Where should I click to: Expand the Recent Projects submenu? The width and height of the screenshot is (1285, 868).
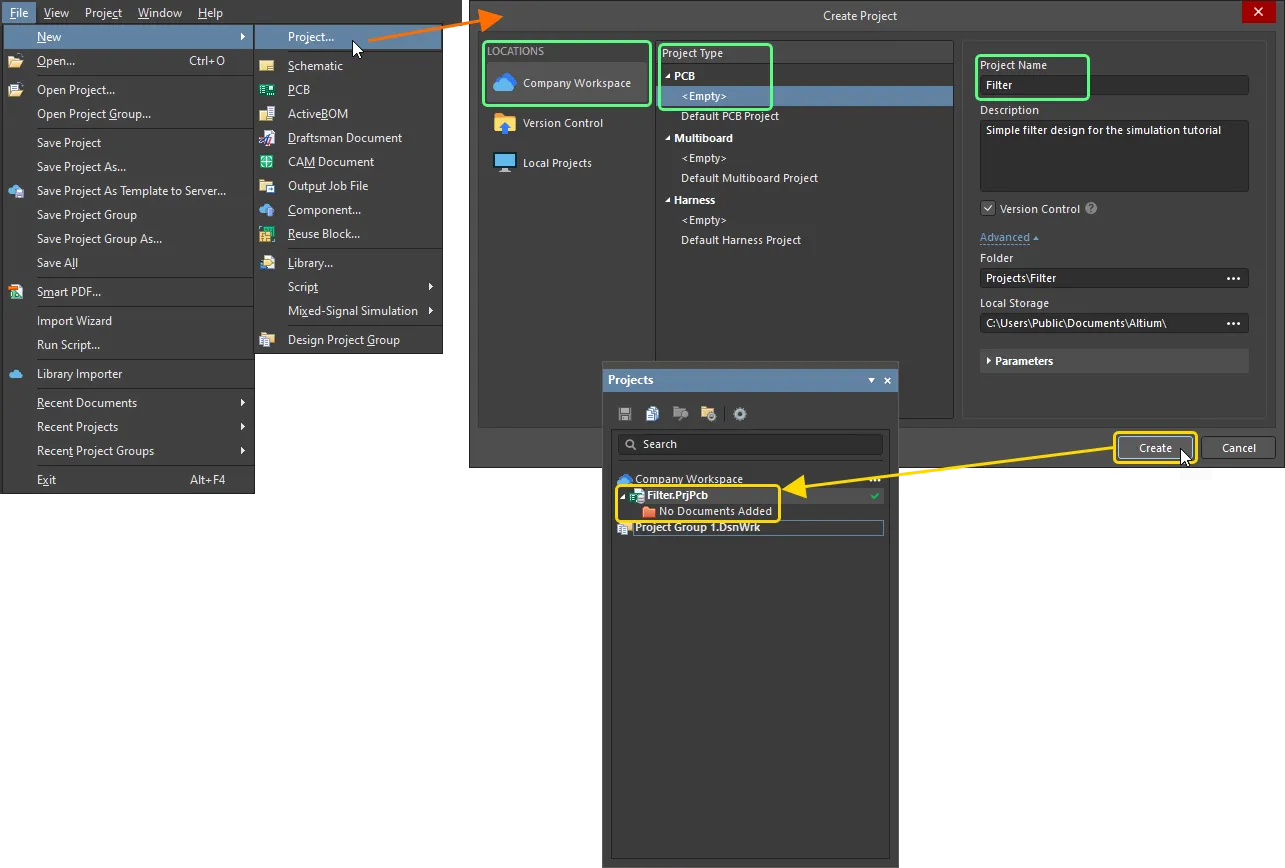pos(243,427)
